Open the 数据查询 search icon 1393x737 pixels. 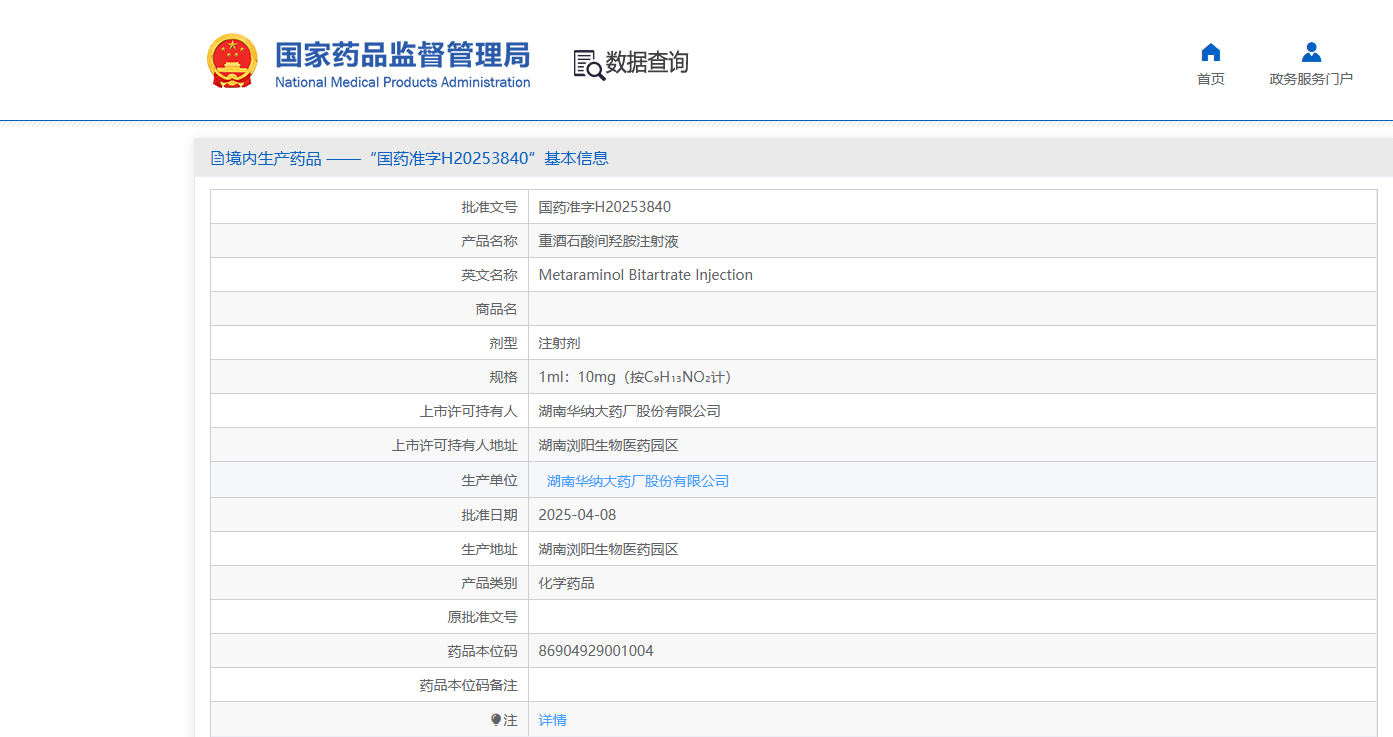[585, 62]
